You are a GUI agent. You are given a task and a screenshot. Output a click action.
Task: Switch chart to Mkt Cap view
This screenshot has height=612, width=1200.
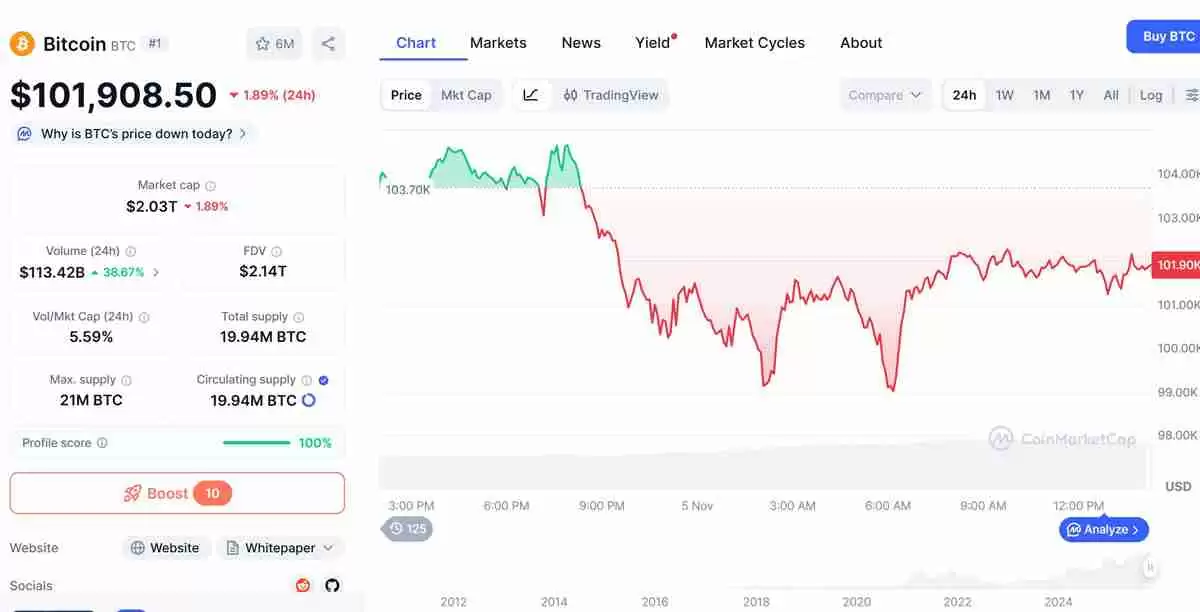point(466,95)
